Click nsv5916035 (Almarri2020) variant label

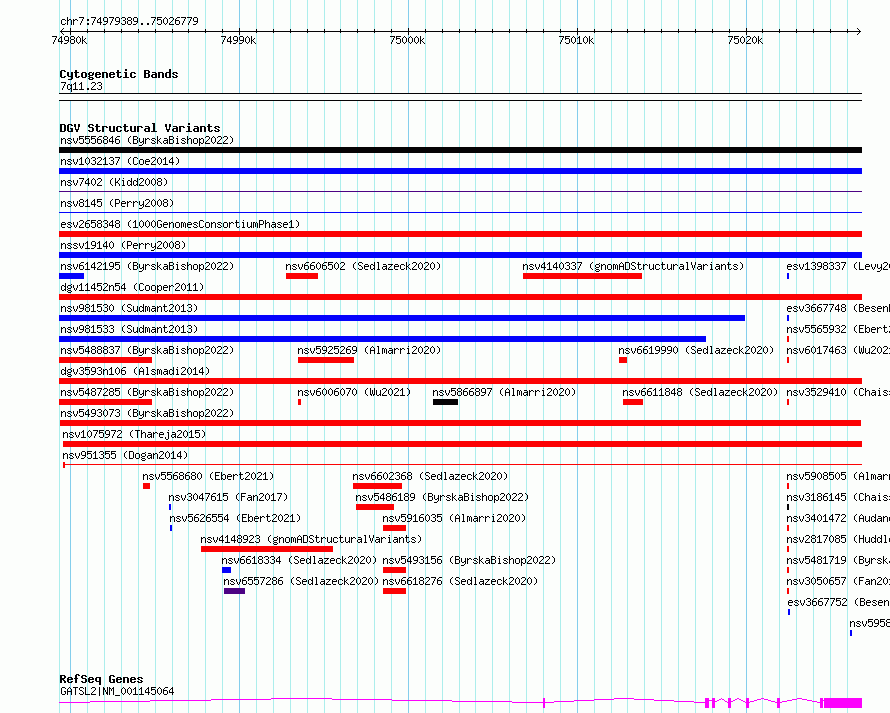pos(454,518)
